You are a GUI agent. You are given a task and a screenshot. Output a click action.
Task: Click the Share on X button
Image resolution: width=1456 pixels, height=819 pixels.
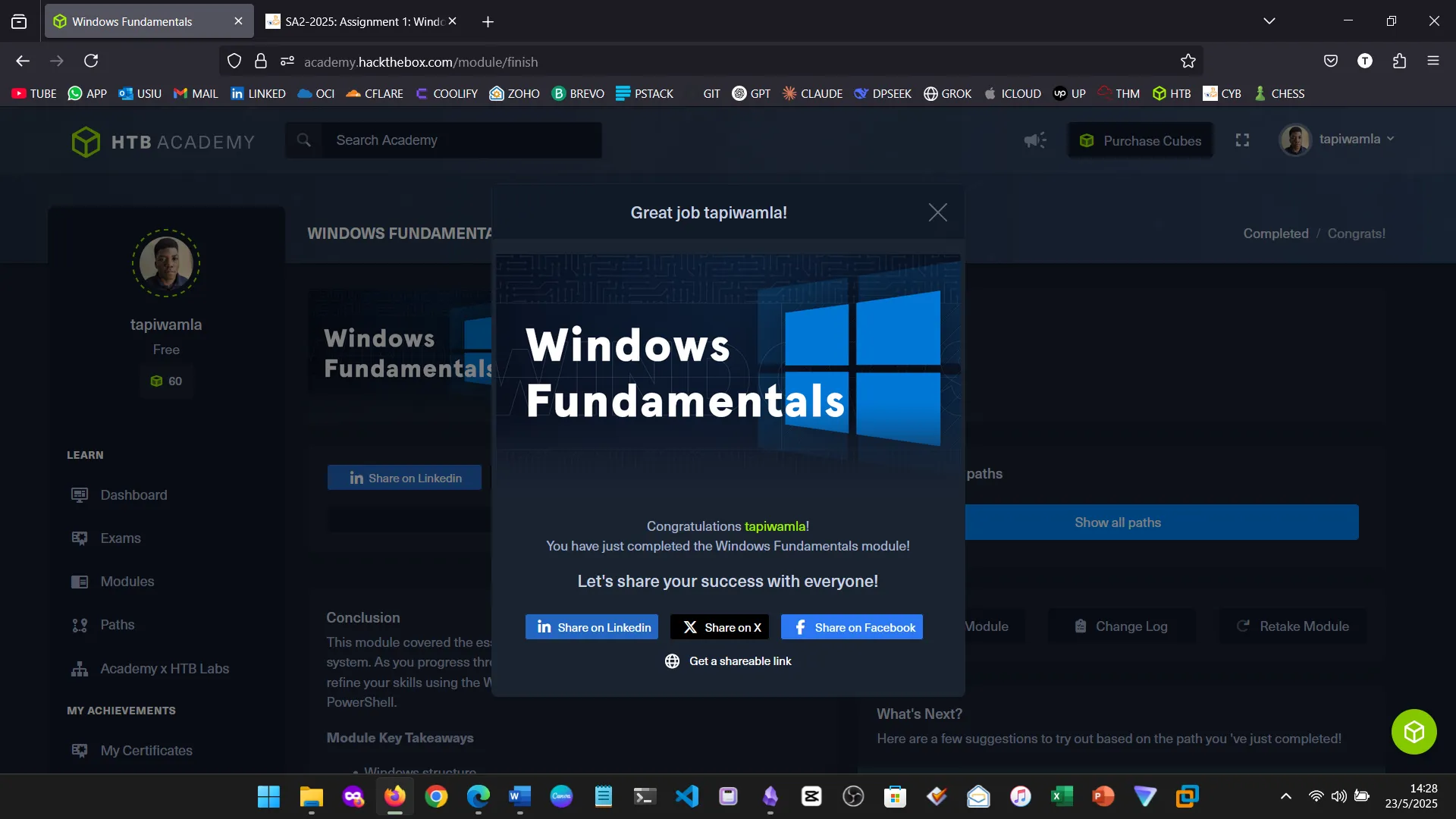(x=720, y=627)
